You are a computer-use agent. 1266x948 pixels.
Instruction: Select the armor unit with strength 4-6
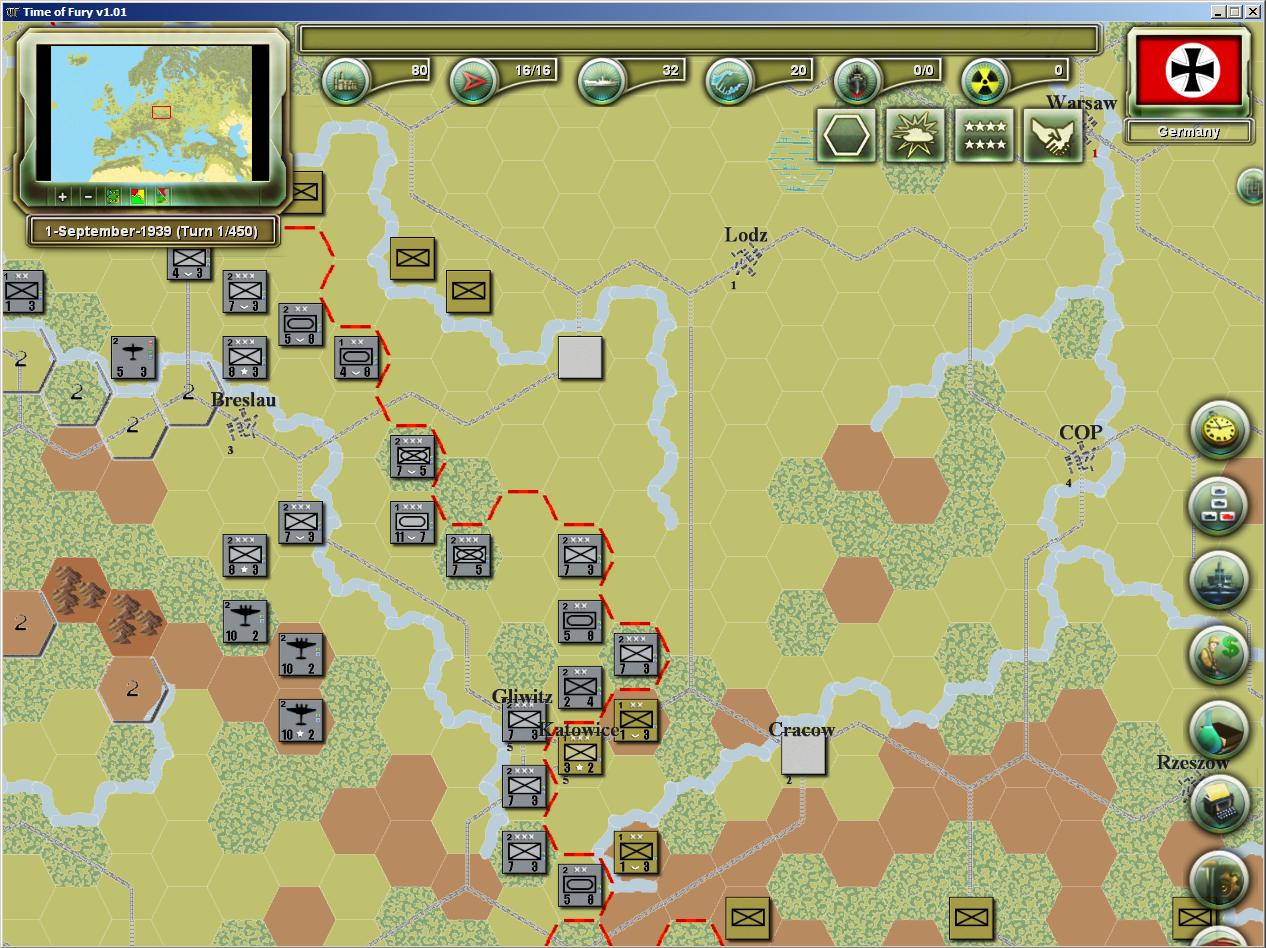coord(357,358)
